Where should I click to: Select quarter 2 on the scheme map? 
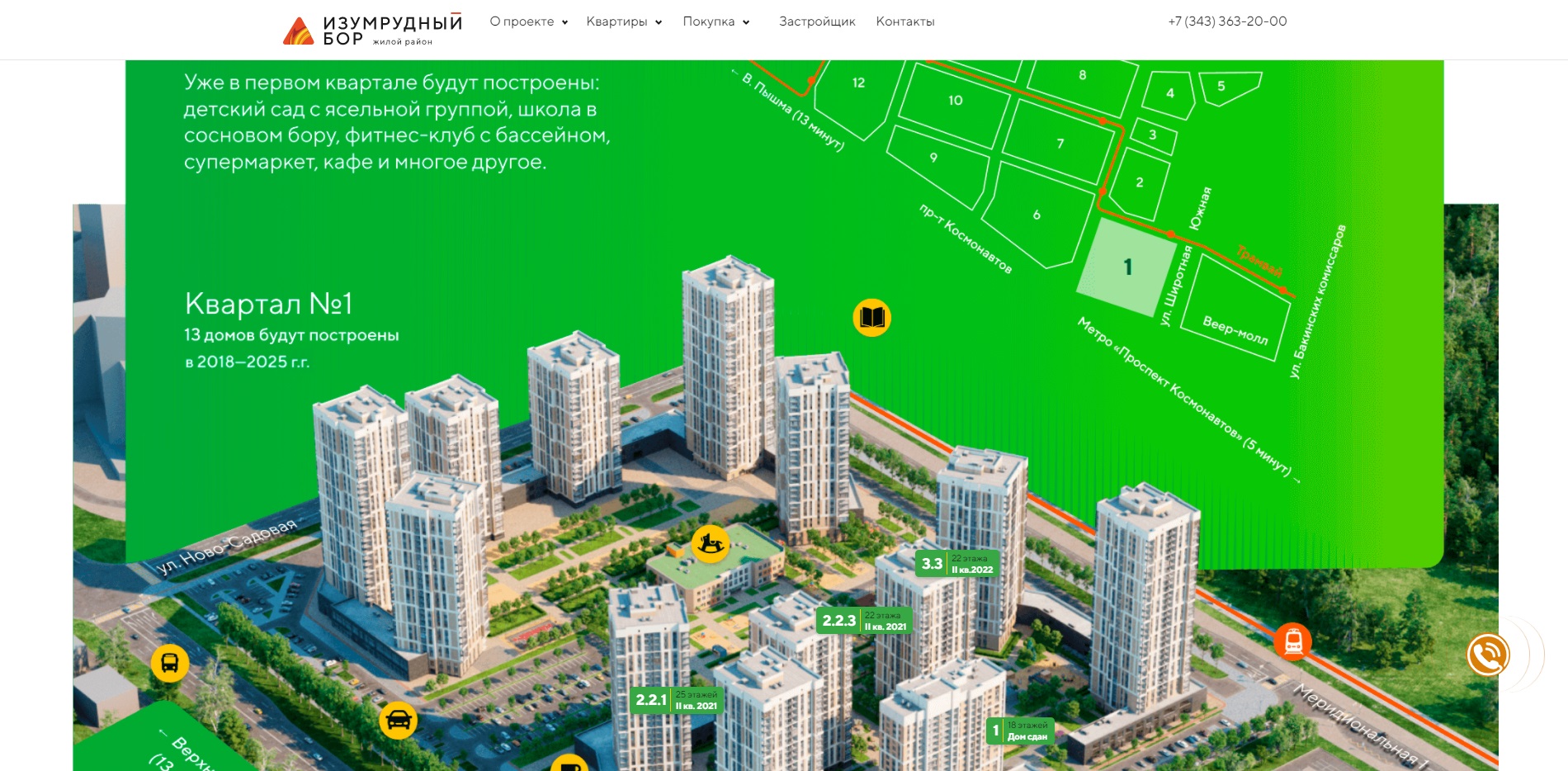click(1140, 182)
